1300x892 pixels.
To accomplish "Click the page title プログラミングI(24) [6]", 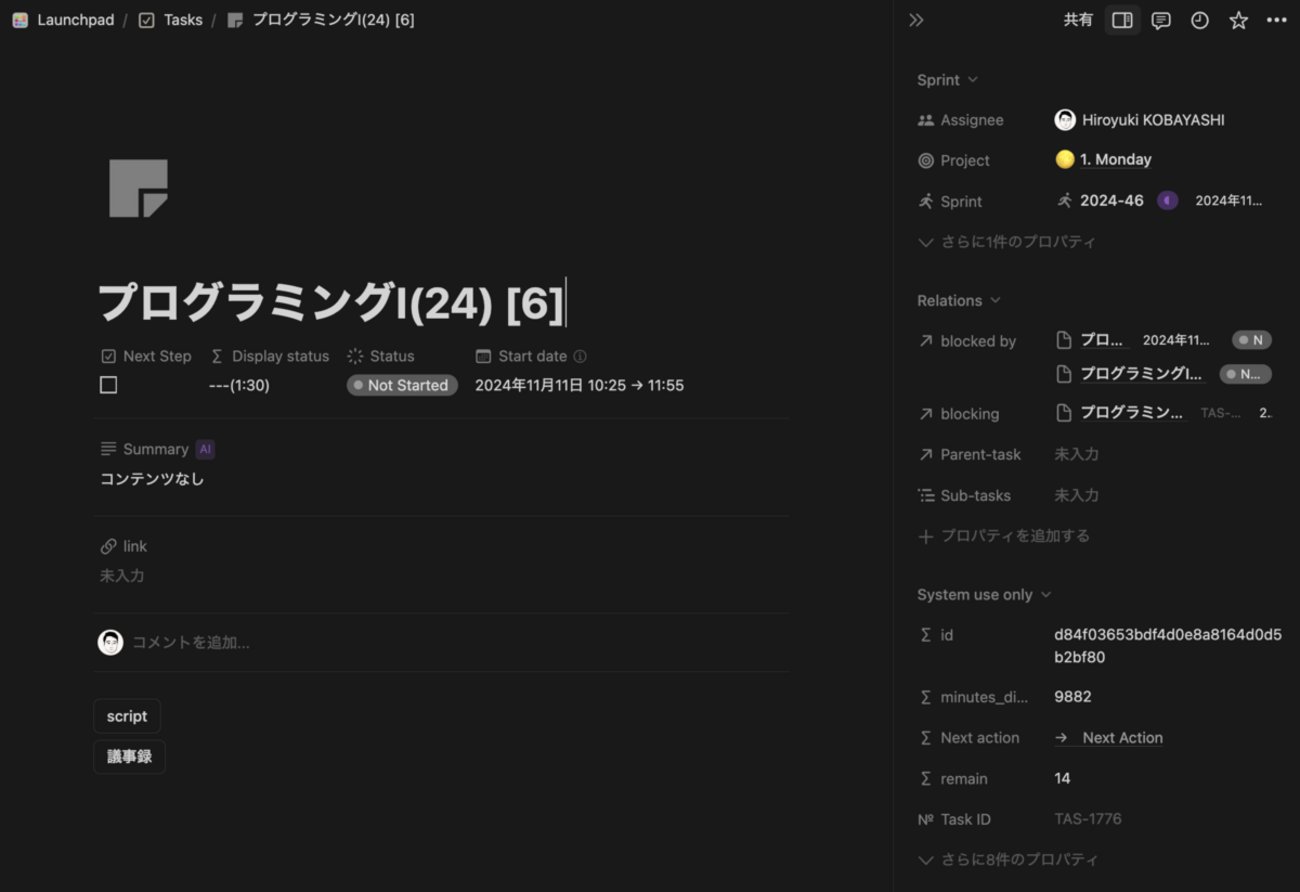I will [x=330, y=302].
